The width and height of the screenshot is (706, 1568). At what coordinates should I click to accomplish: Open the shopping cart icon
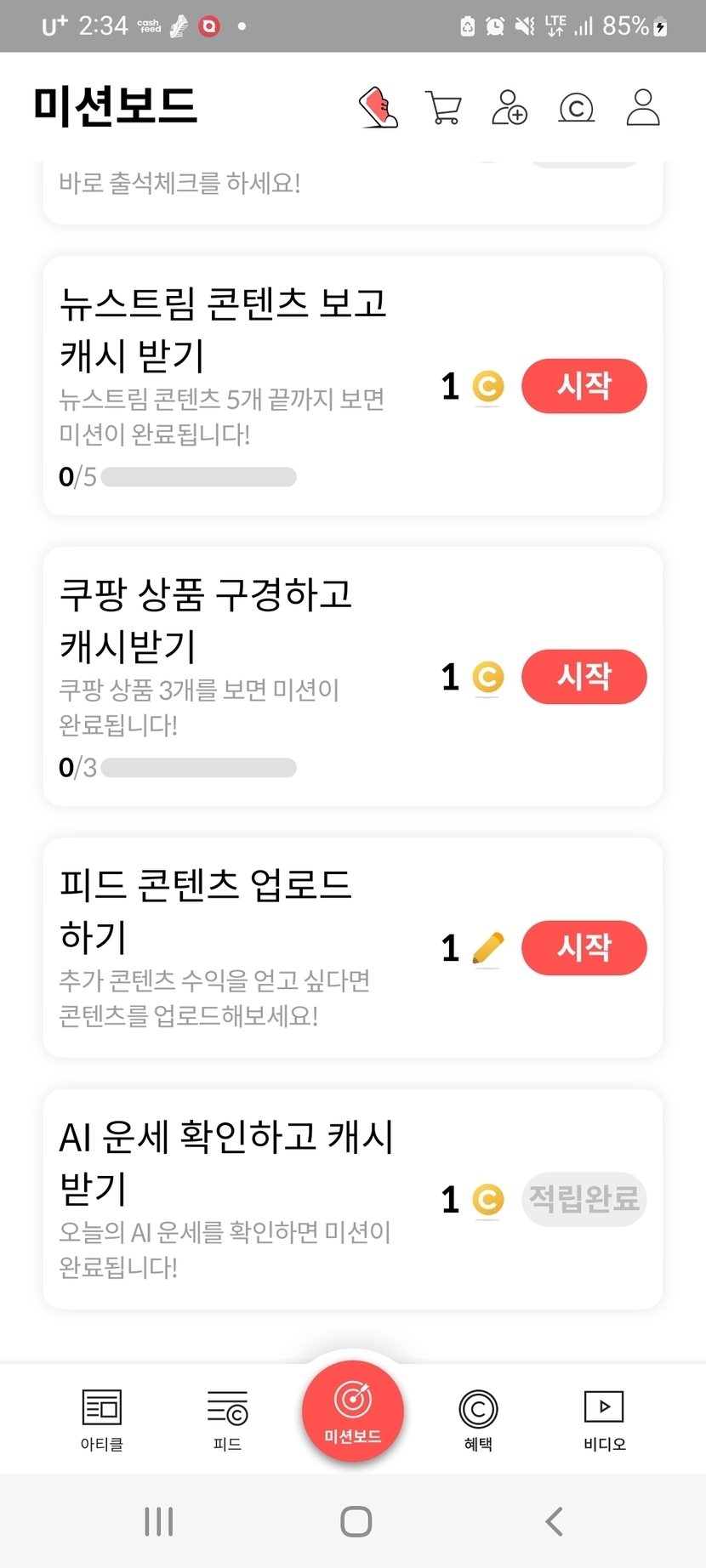tap(443, 108)
